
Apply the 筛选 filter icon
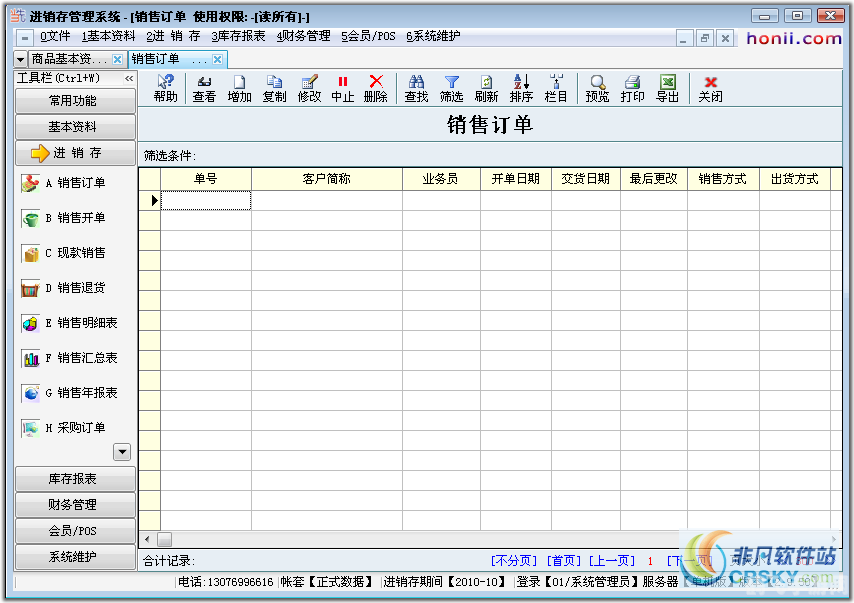[451, 86]
